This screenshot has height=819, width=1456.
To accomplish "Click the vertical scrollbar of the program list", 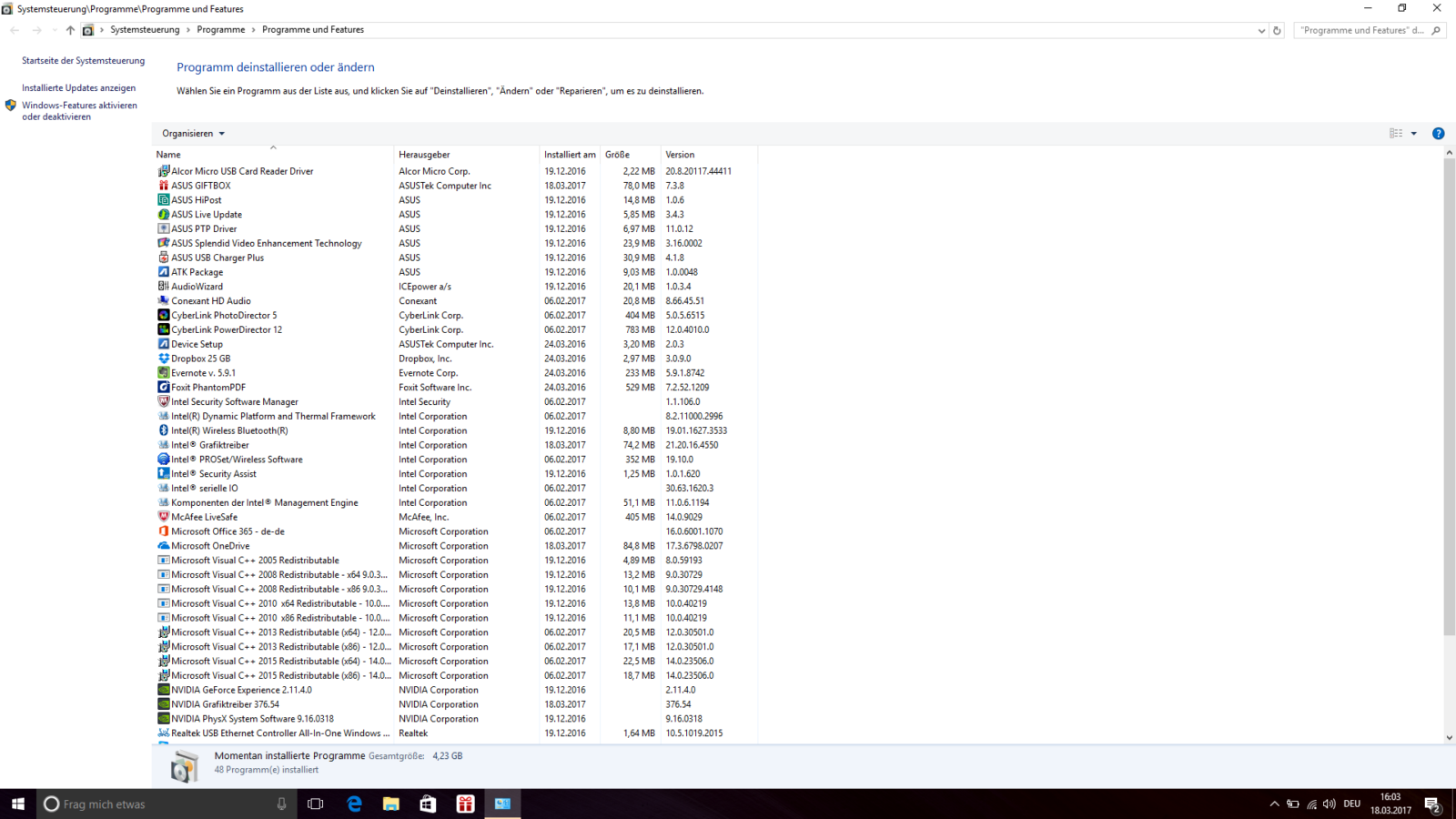I will point(1449,391).
